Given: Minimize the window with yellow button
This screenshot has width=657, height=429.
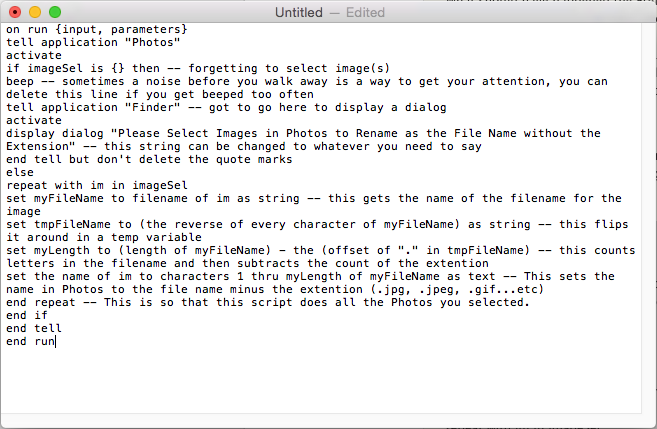Looking at the screenshot, I should [35, 12].
